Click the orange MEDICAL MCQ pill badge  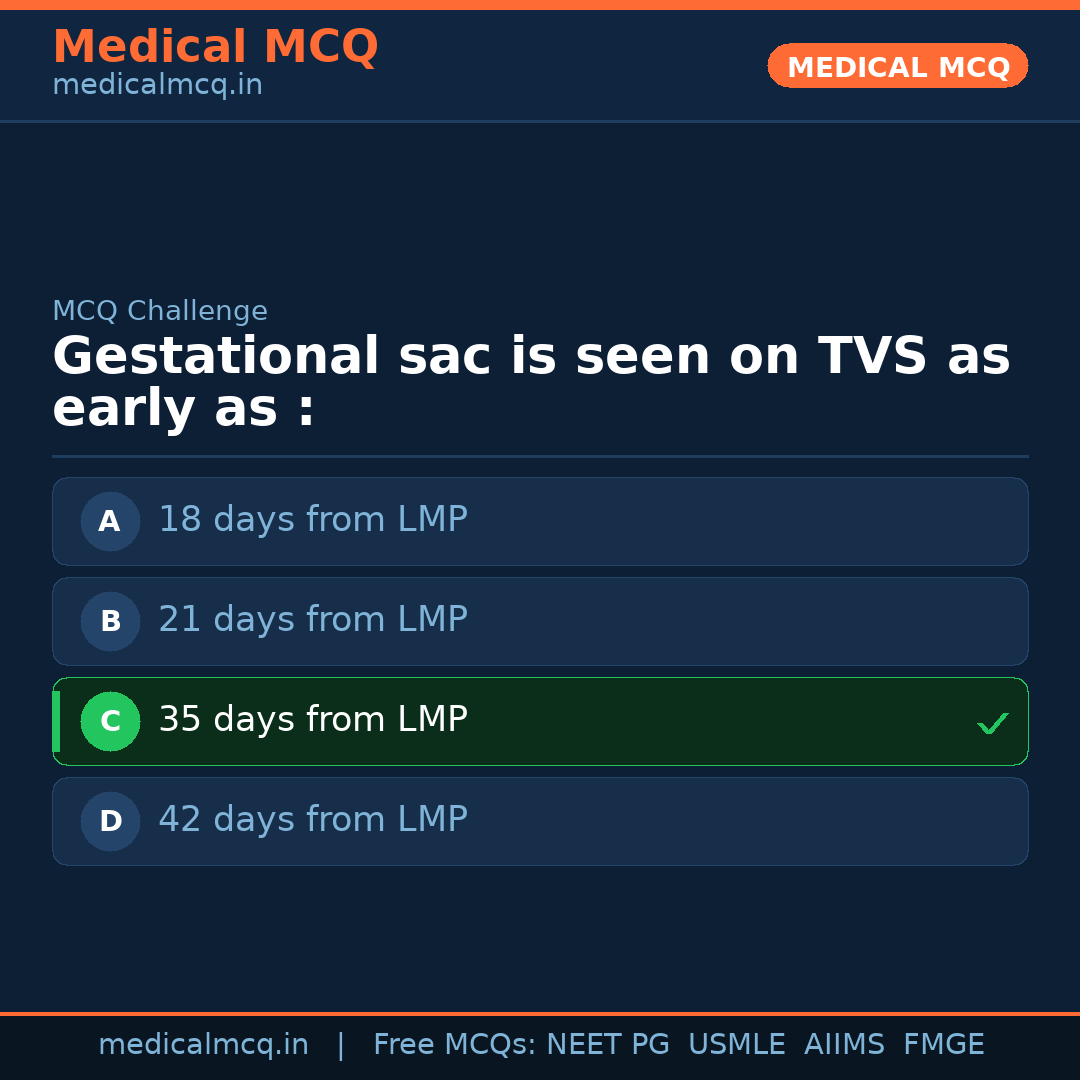click(897, 66)
